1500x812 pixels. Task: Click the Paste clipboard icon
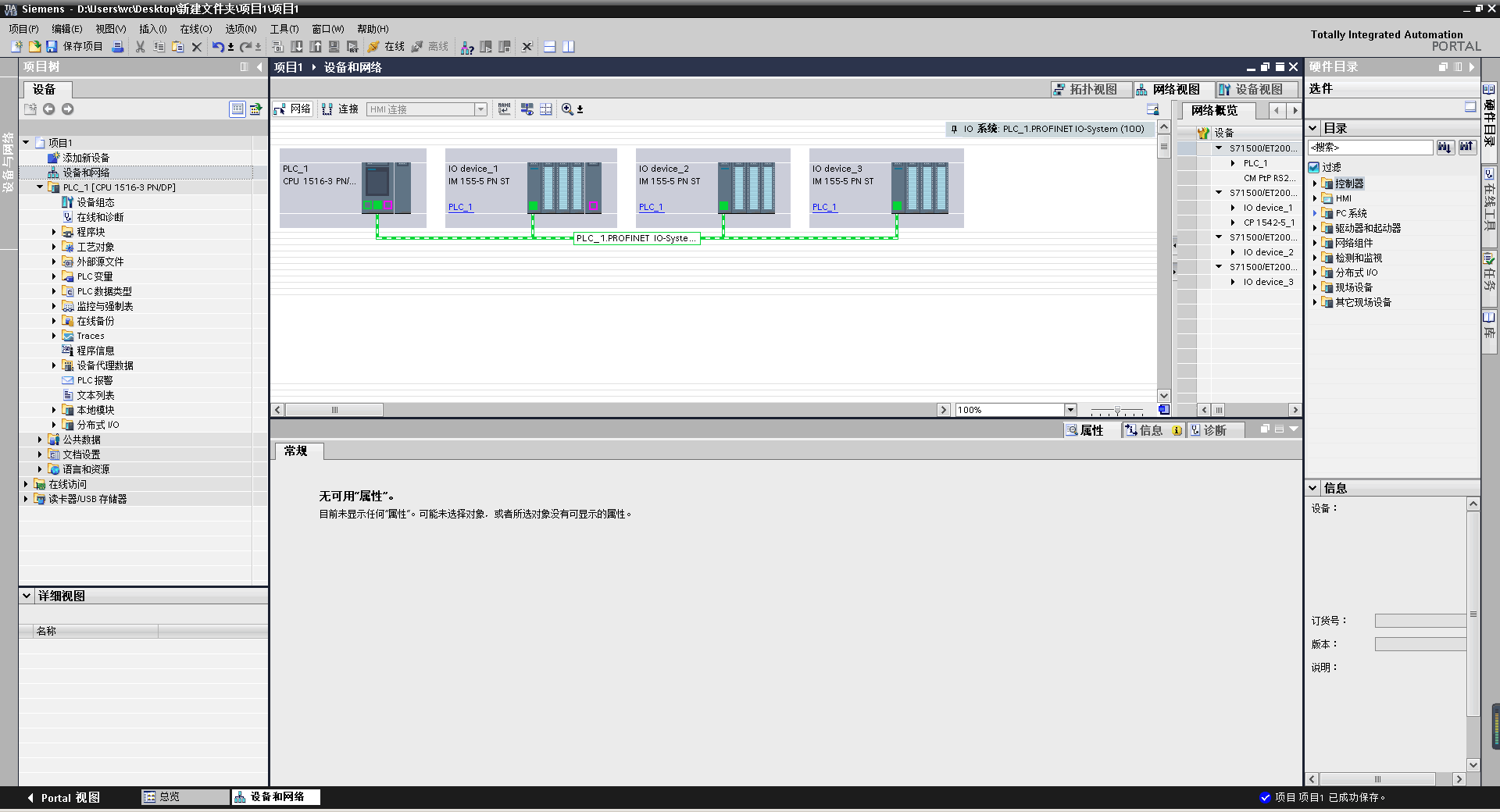point(177,47)
